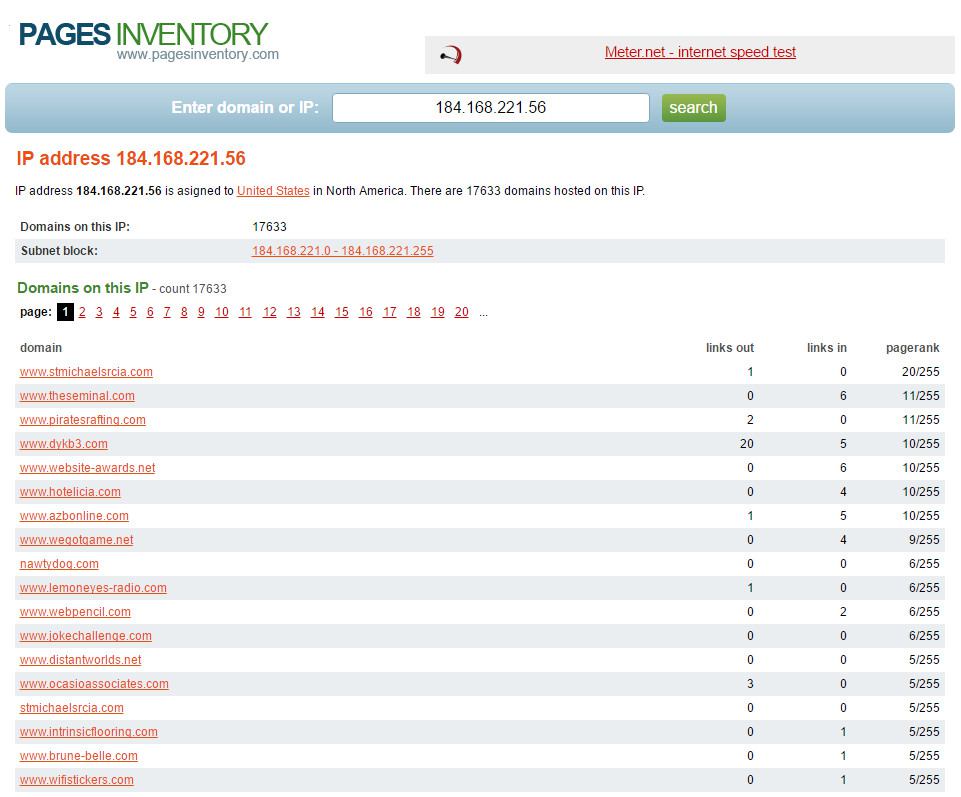Viewport: 961px width, 797px height.
Task: Go to page 10 of domains
Action: click(x=222, y=312)
